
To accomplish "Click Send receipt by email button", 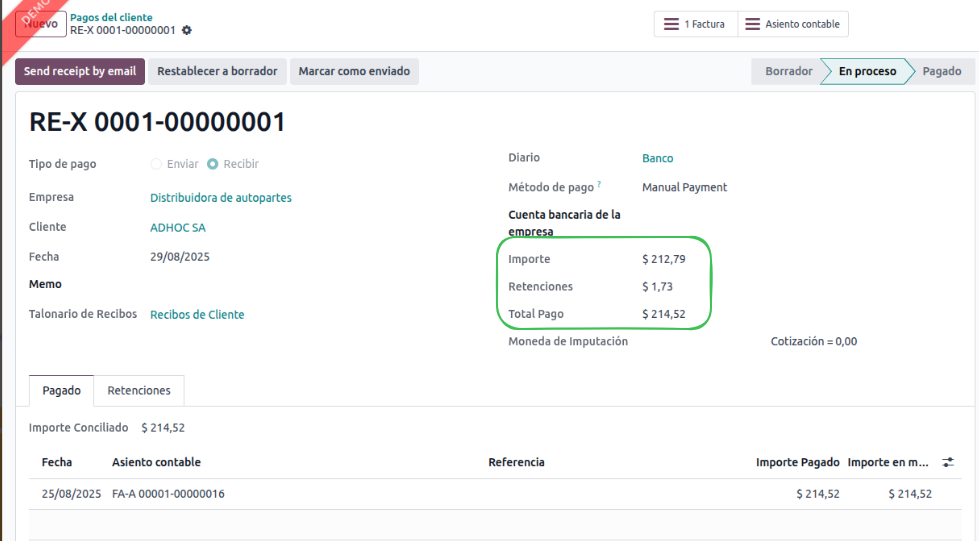I will [x=80, y=71].
